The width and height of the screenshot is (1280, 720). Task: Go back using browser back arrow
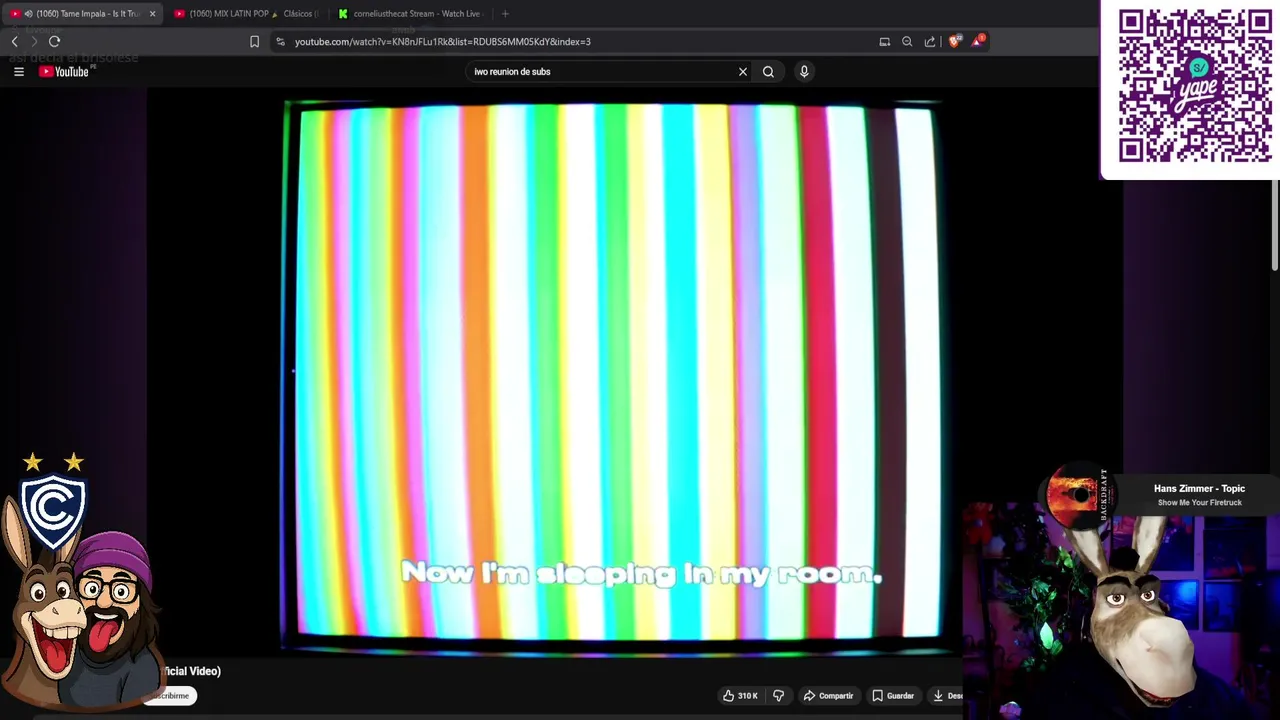pyautogui.click(x=14, y=42)
